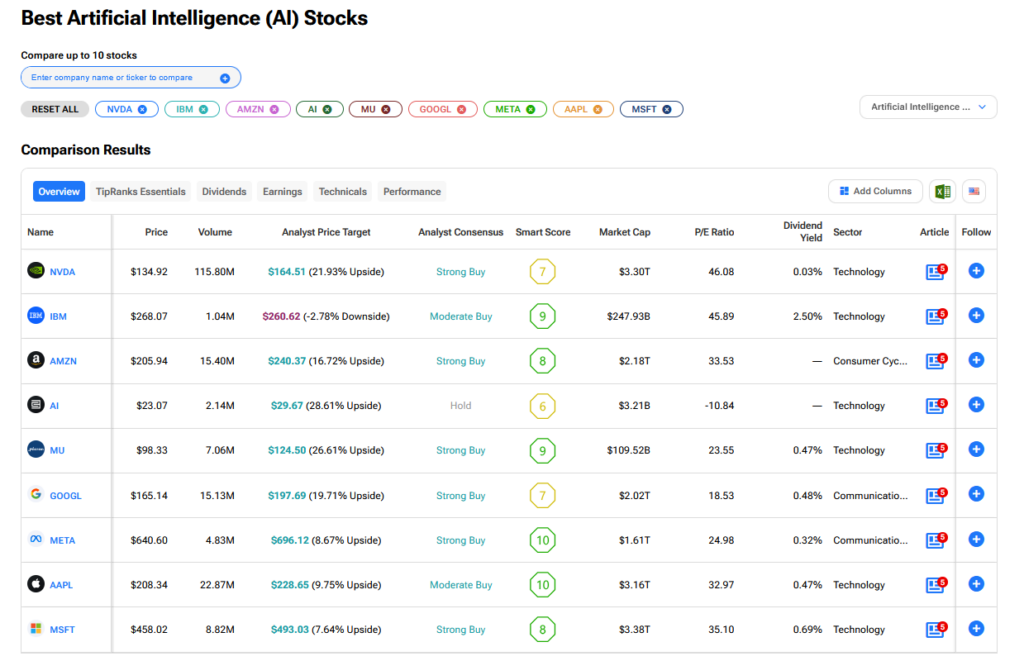Viewport: 1024px width, 661px height.
Task: Switch to the Overview tab
Action: (x=59, y=191)
